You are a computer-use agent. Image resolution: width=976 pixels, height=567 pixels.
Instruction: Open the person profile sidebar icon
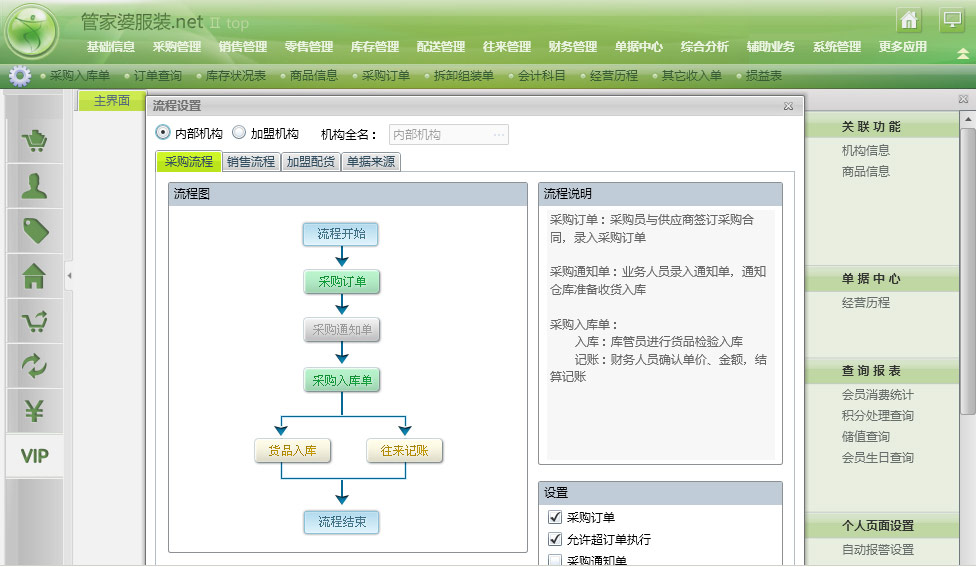pos(35,186)
